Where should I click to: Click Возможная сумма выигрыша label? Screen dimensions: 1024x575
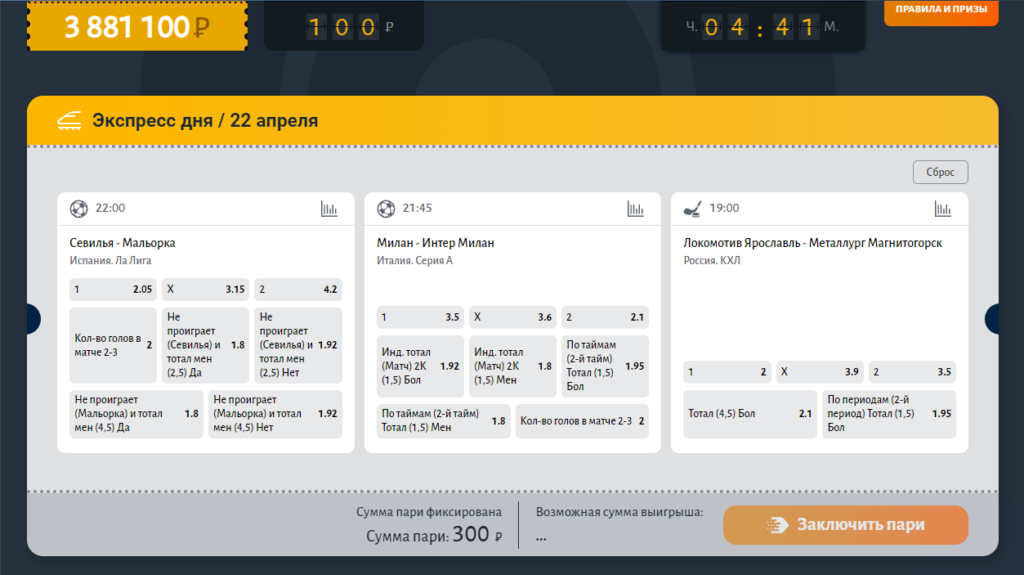point(619,512)
